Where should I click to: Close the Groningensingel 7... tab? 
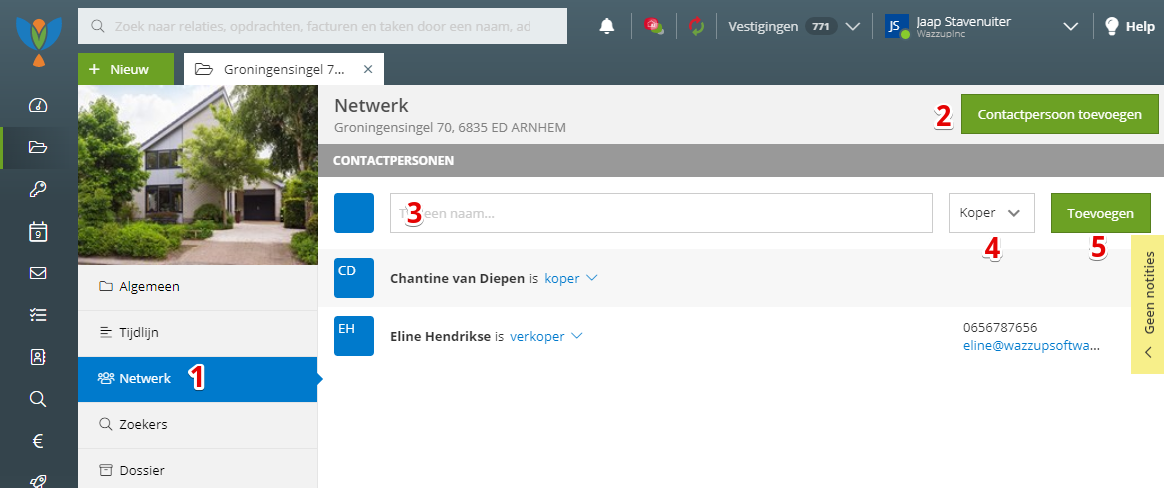coord(367,69)
